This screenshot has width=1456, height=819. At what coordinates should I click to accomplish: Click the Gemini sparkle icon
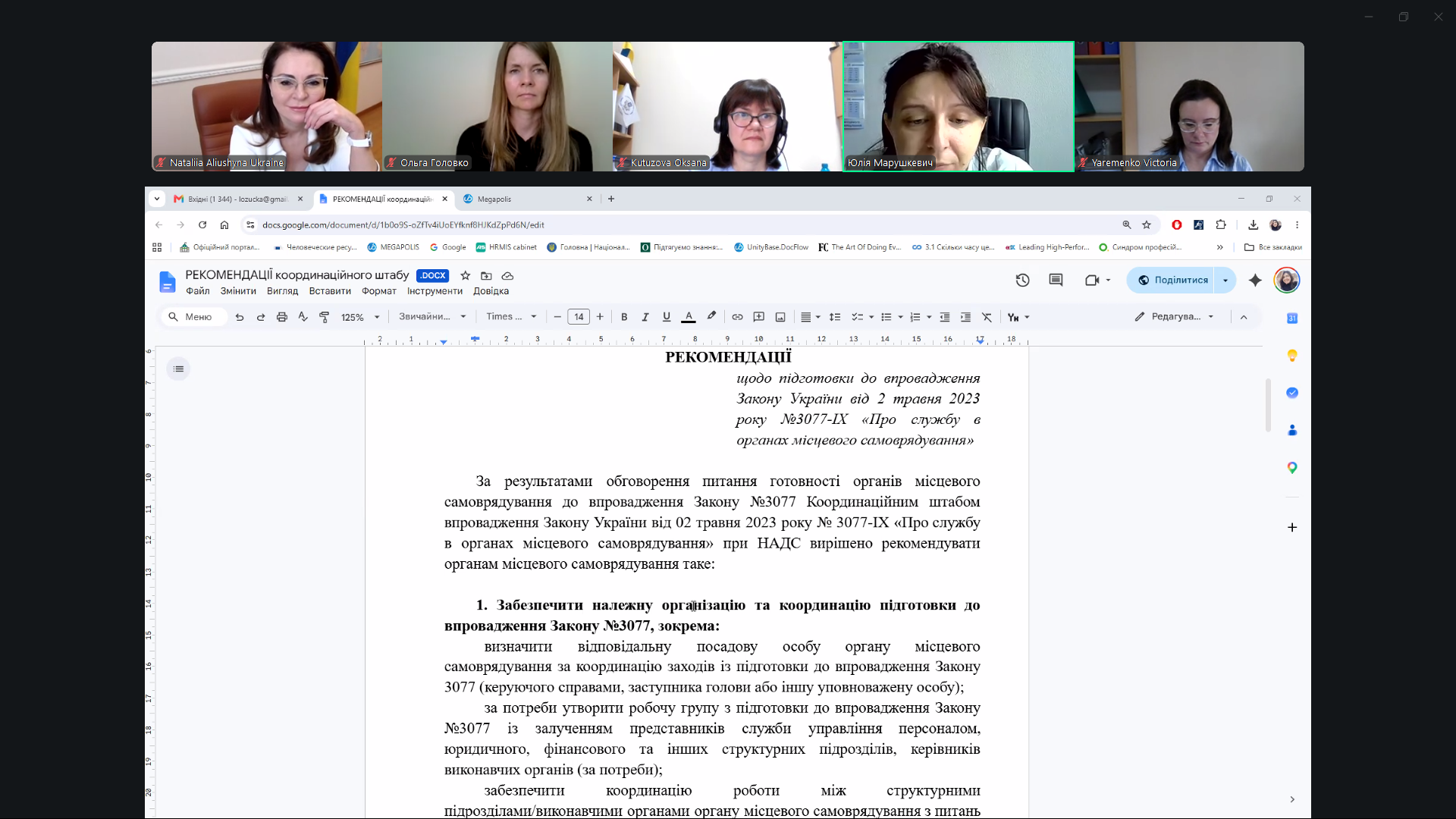(1255, 280)
